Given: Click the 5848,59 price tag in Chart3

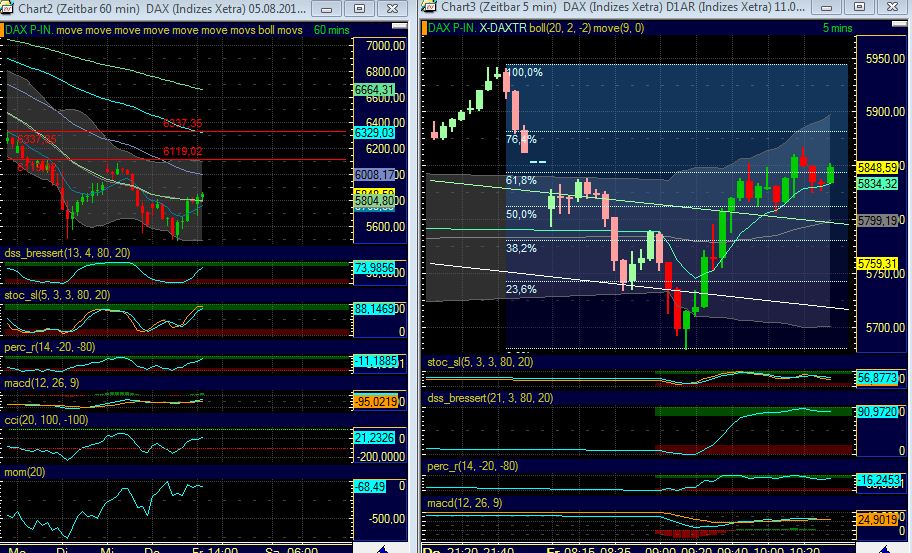Looking at the screenshot, I should click(x=877, y=167).
